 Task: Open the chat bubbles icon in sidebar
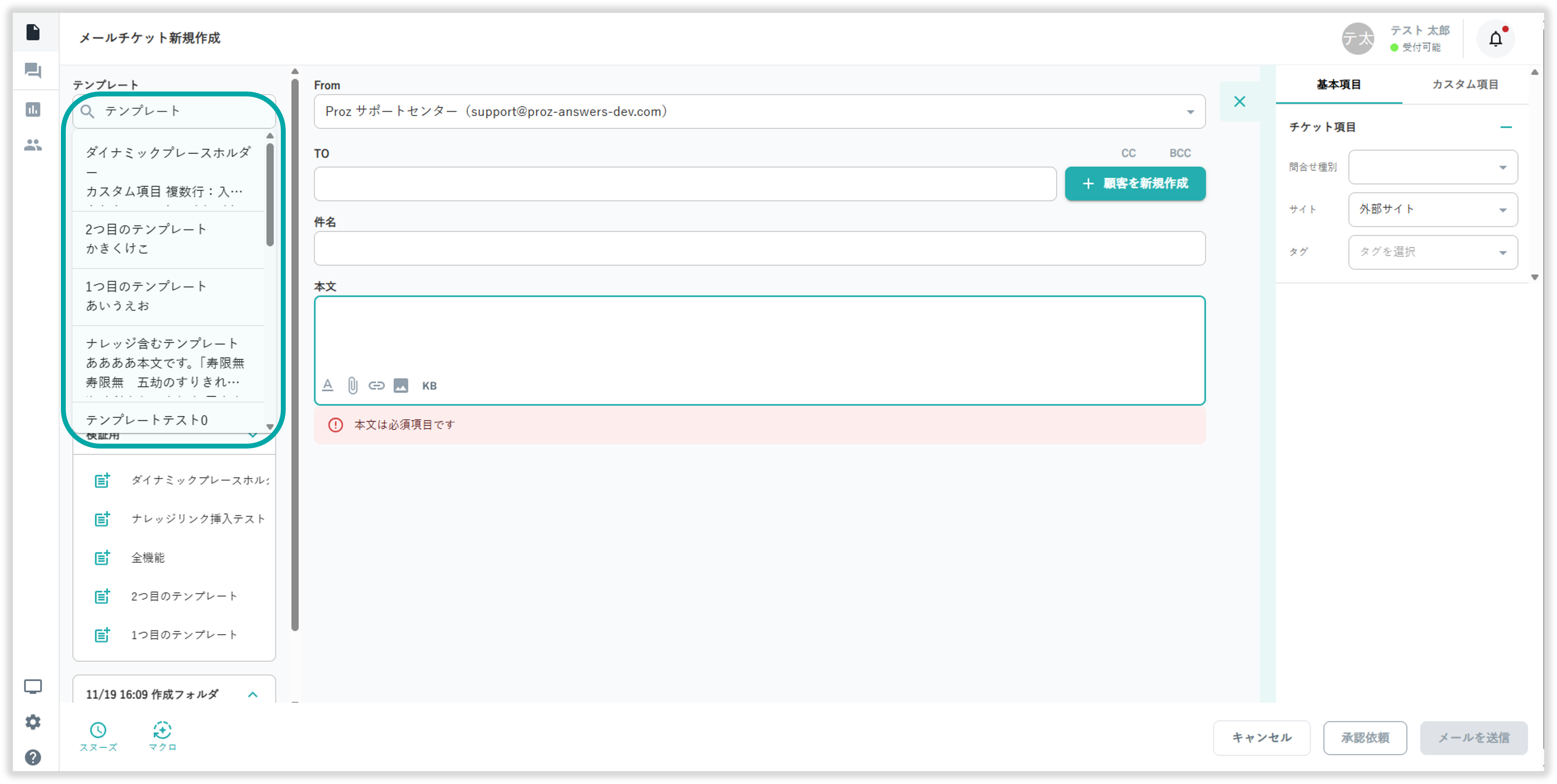(33, 71)
